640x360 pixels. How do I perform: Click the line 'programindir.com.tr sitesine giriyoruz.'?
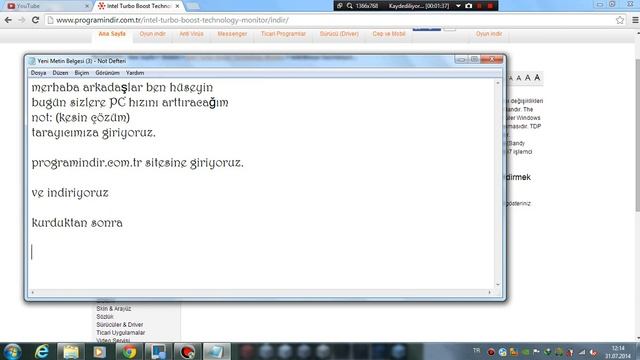point(138,163)
